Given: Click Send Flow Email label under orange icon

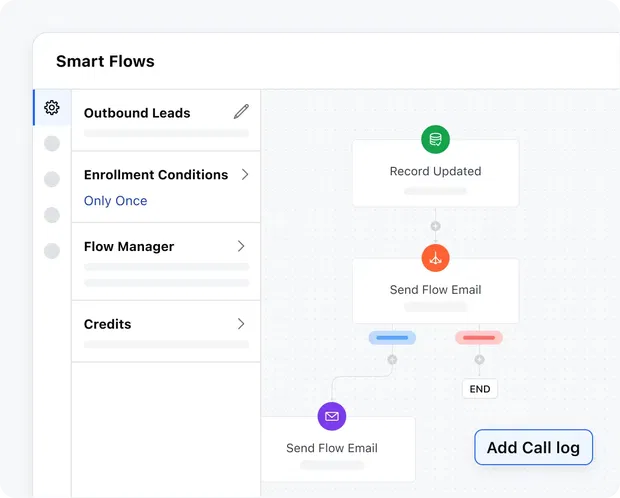Looking at the screenshot, I should pos(435,290).
